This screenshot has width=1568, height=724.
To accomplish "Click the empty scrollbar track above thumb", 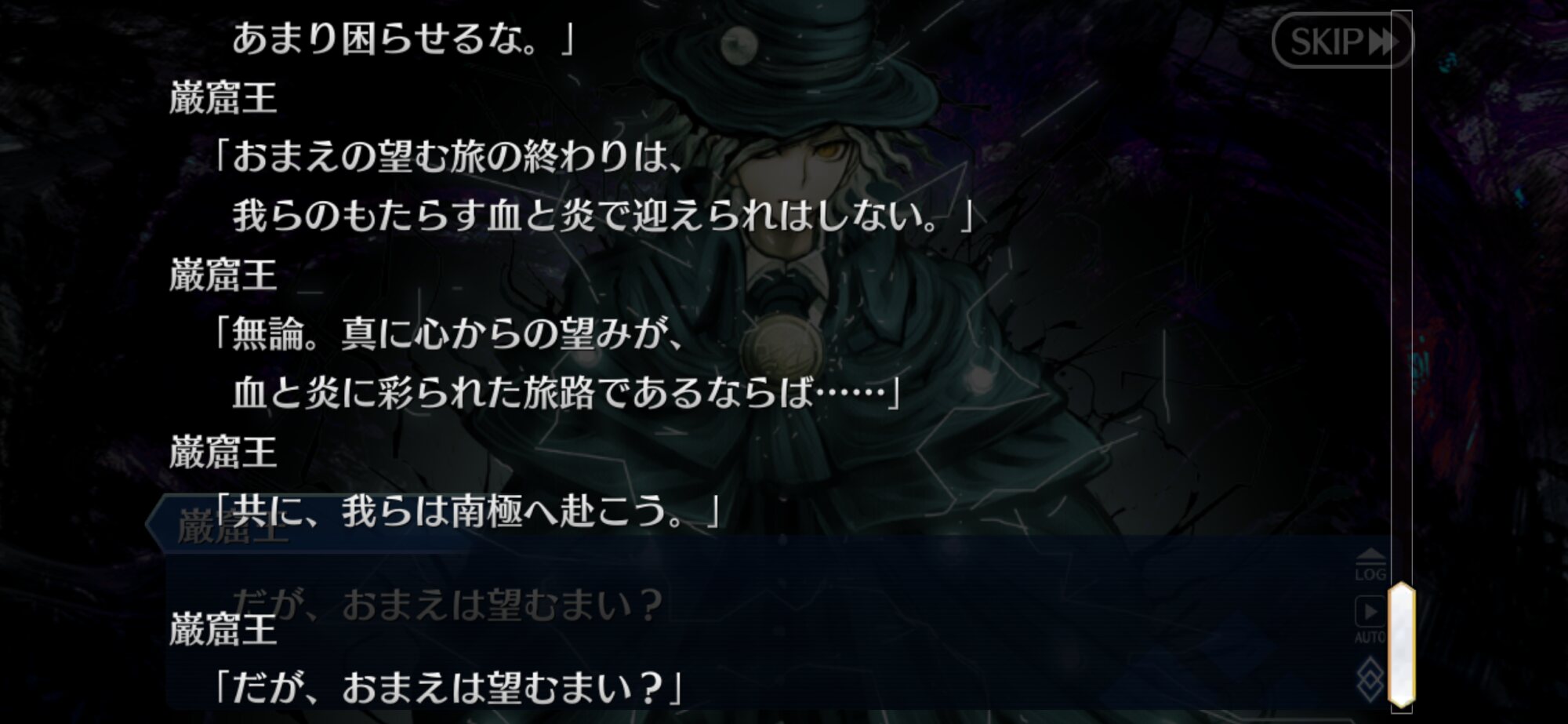I will 1401,298.
